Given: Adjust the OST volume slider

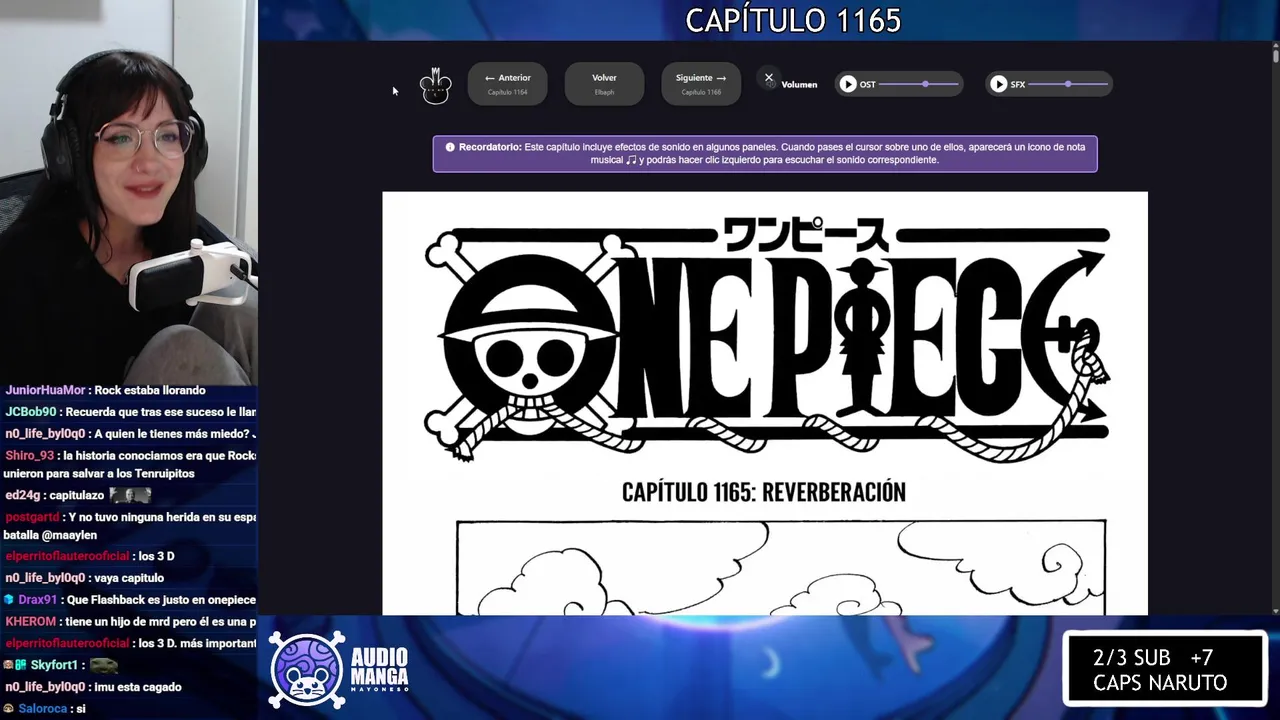Looking at the screenshot, I should 919,84.
